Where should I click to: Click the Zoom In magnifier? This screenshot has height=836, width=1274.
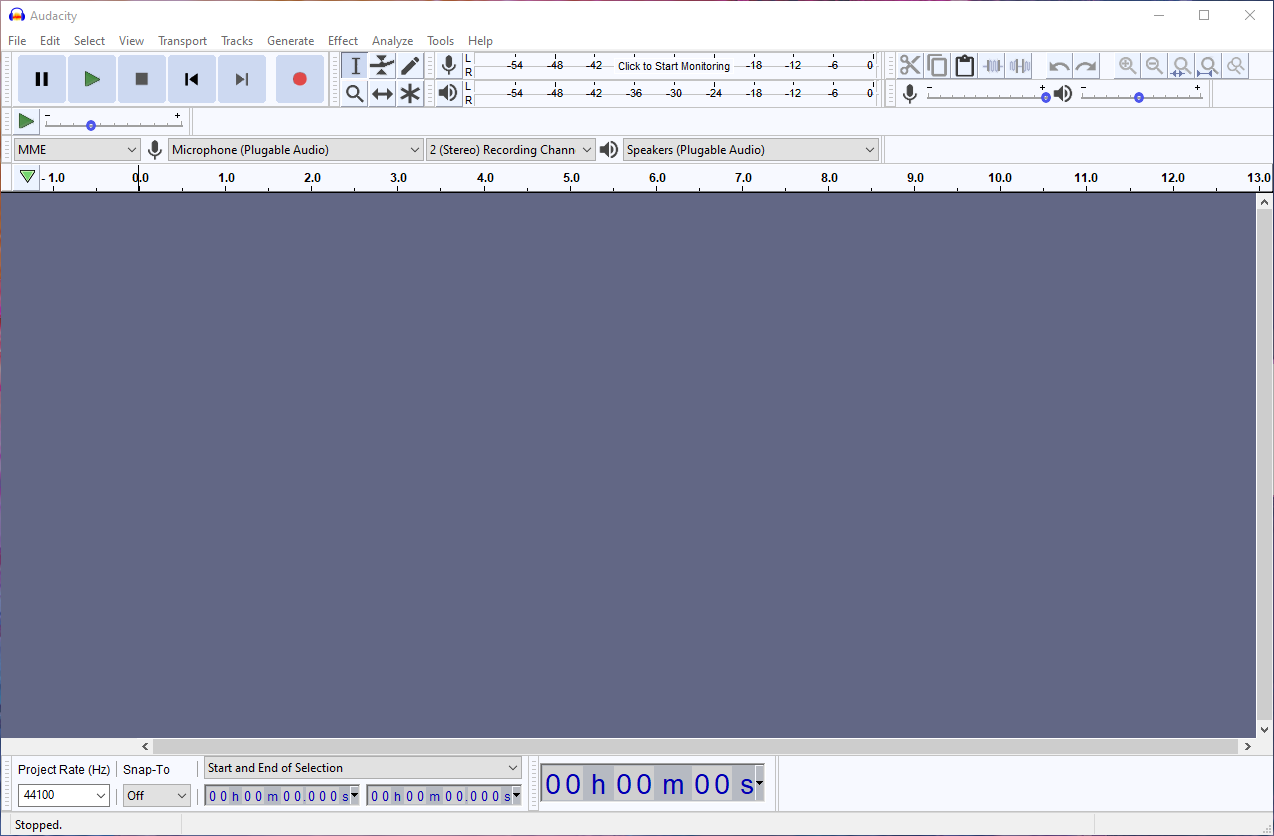pyautogui.click(x=1127, y=66)
